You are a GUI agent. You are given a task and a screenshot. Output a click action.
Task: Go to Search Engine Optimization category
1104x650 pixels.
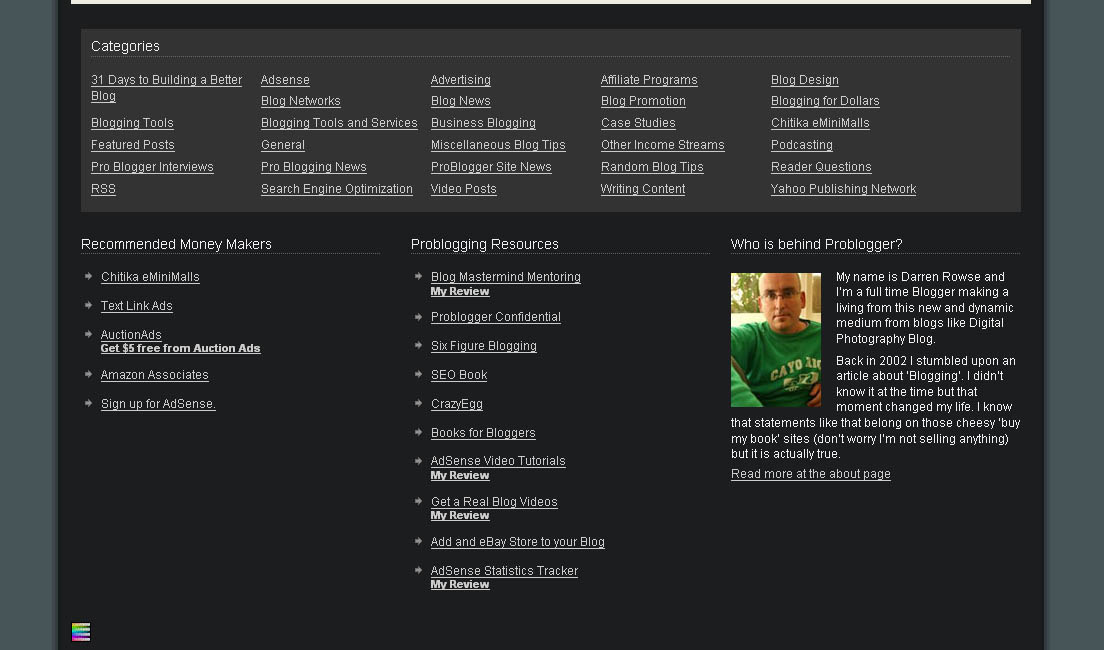tap(336, 189)
